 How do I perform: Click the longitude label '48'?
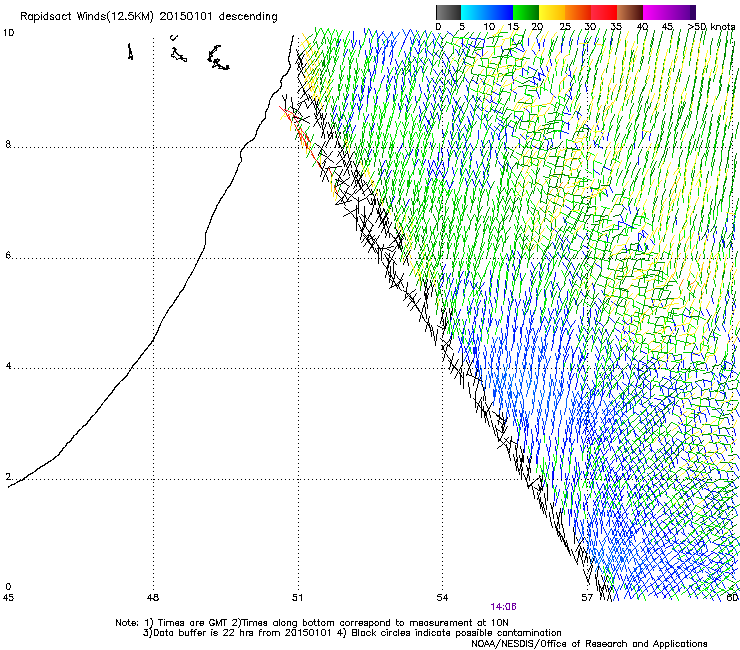click(153, 598)
